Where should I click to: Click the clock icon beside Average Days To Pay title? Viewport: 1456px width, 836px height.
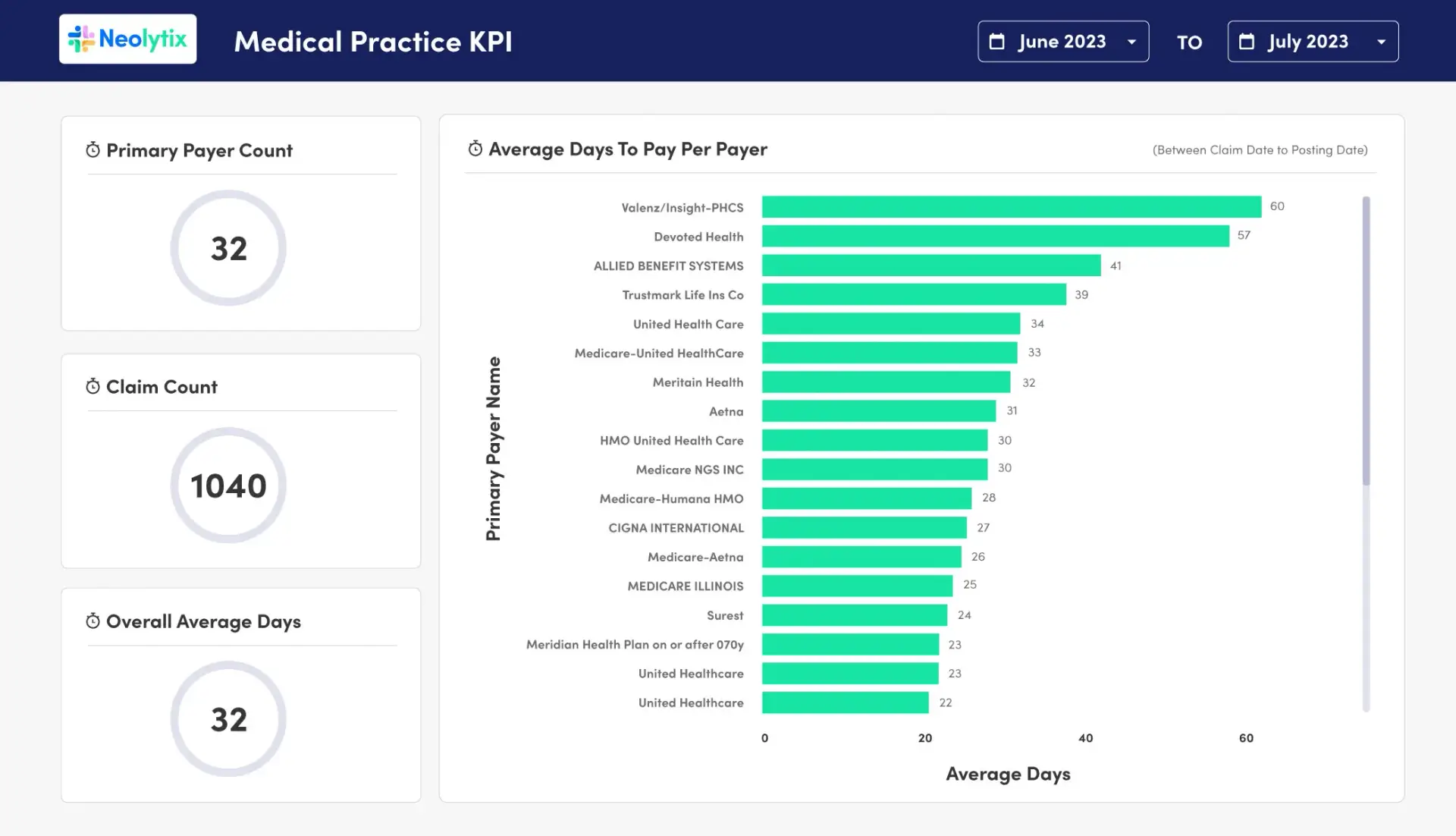(475, 149)
